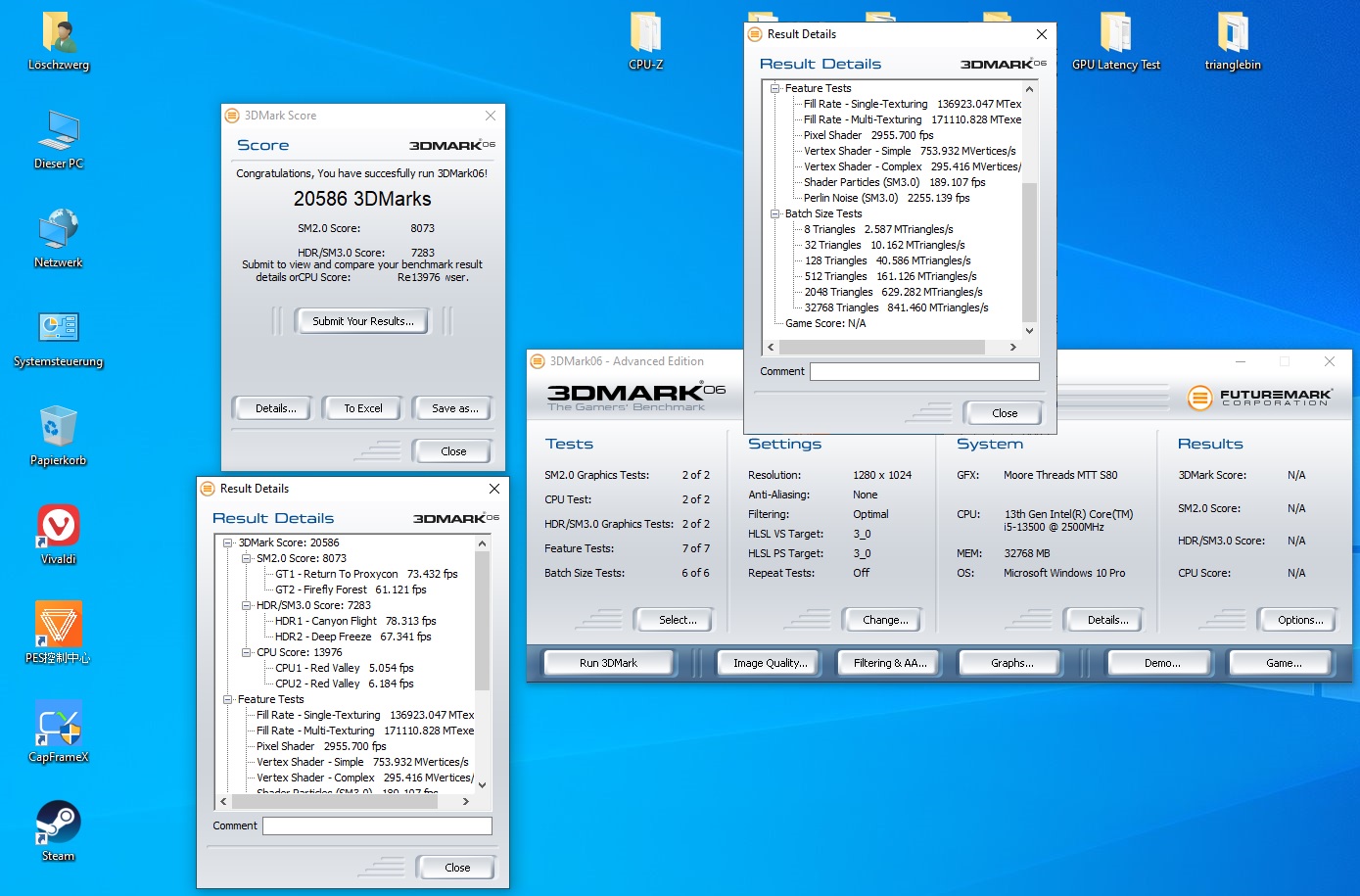Screen dimensions: 1360x896
Task: Click Comment field in lower Result Details
Action: (x=377, y=826)
